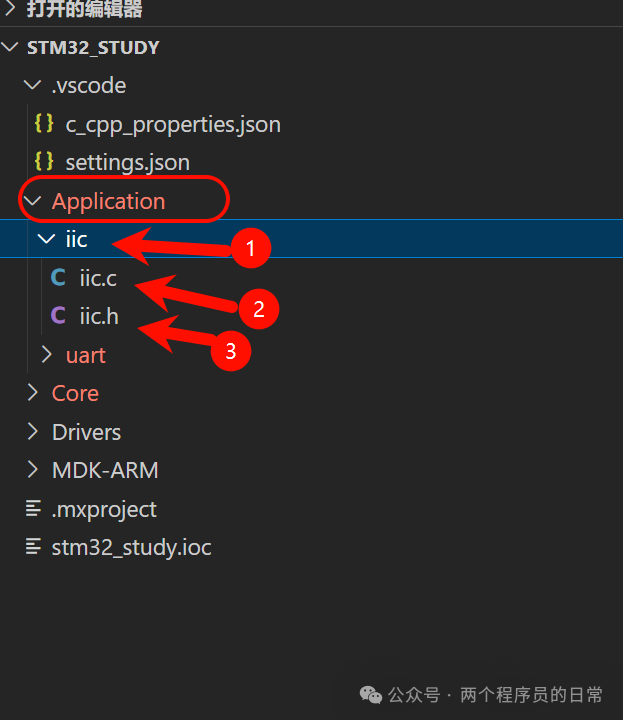
Task: Click the JSON icon beside c_cpp_properties.json
Action: tap(44, 124)
